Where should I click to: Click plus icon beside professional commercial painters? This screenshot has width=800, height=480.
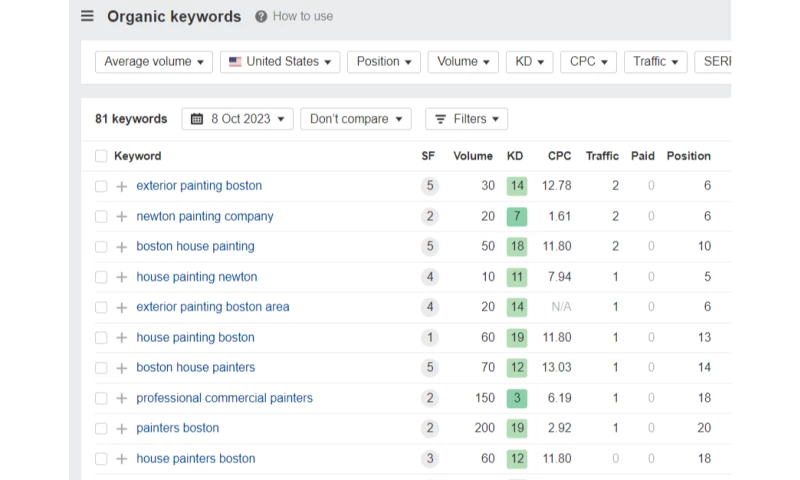coord(122,398)
